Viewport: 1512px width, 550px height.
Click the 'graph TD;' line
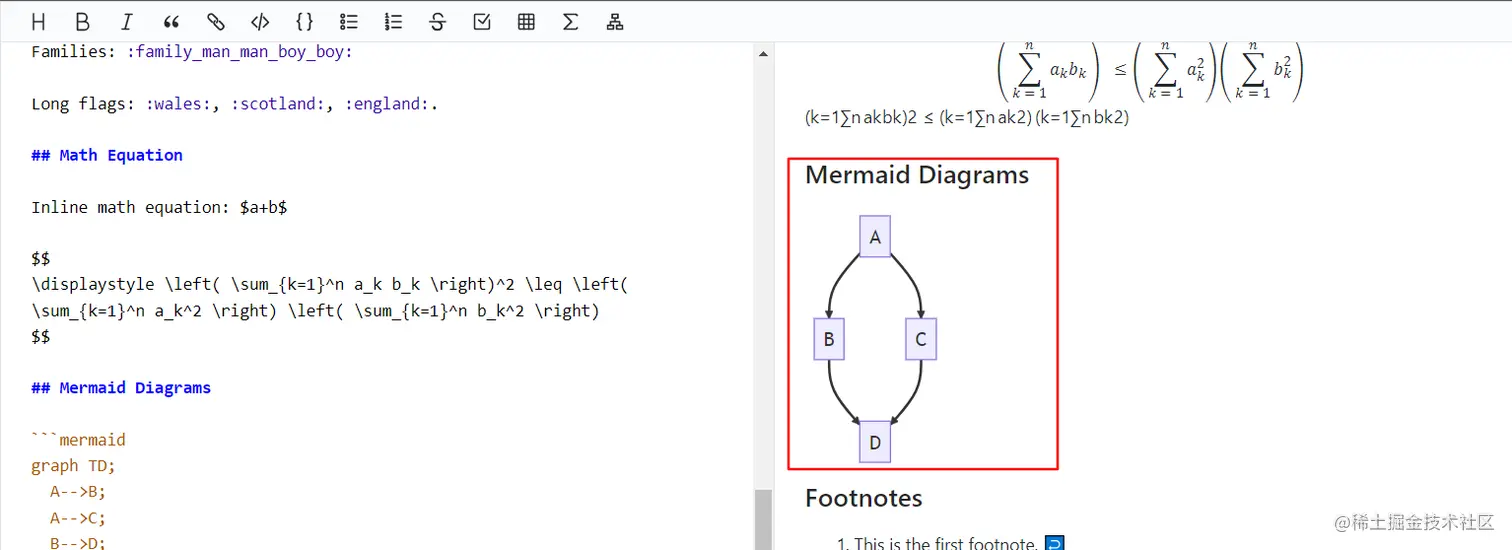tap(74, 465)
